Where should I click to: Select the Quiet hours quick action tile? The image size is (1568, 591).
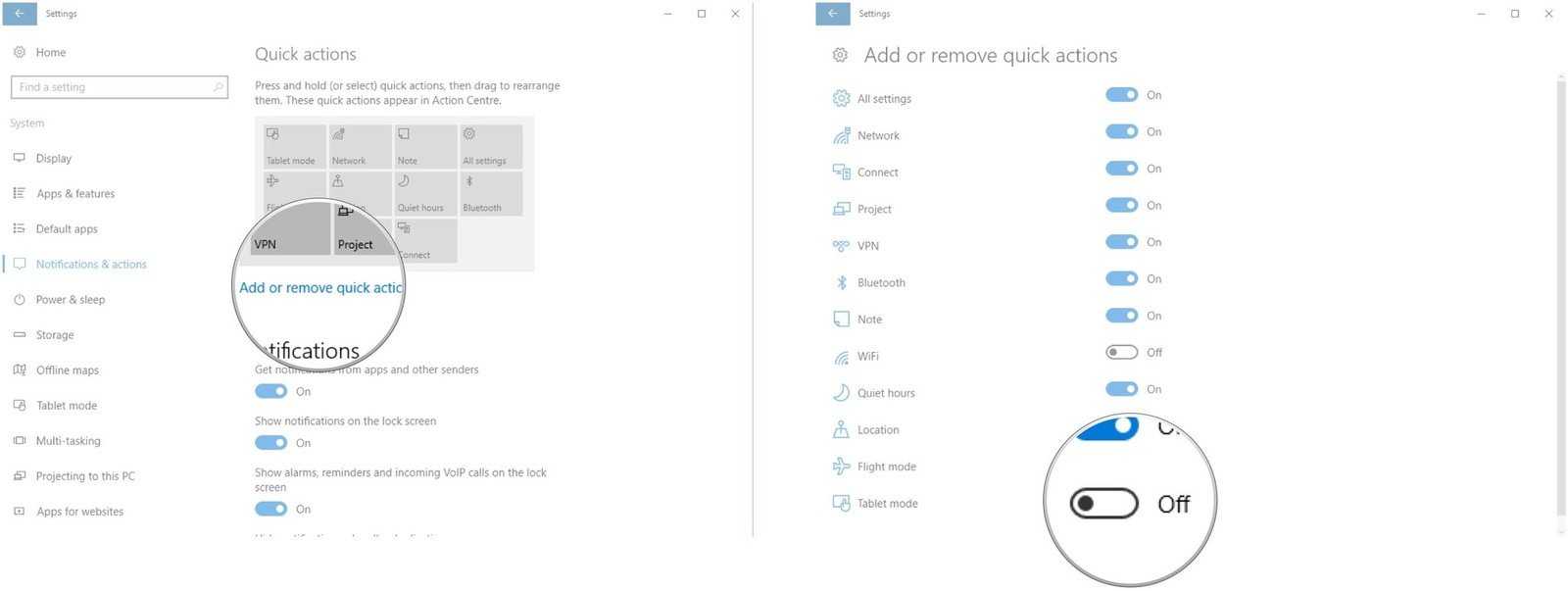click(425, 193)
